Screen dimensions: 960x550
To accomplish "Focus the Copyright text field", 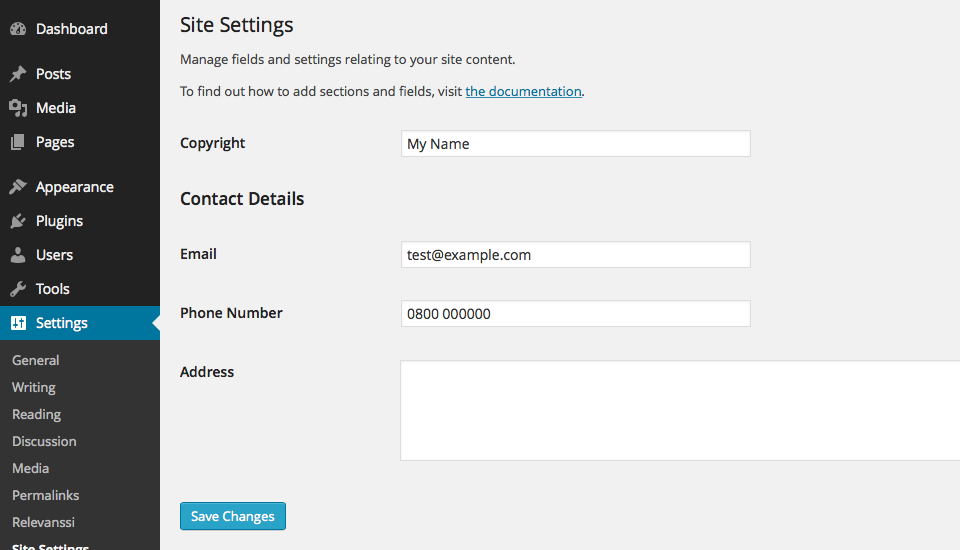I will tap(575, 144).
